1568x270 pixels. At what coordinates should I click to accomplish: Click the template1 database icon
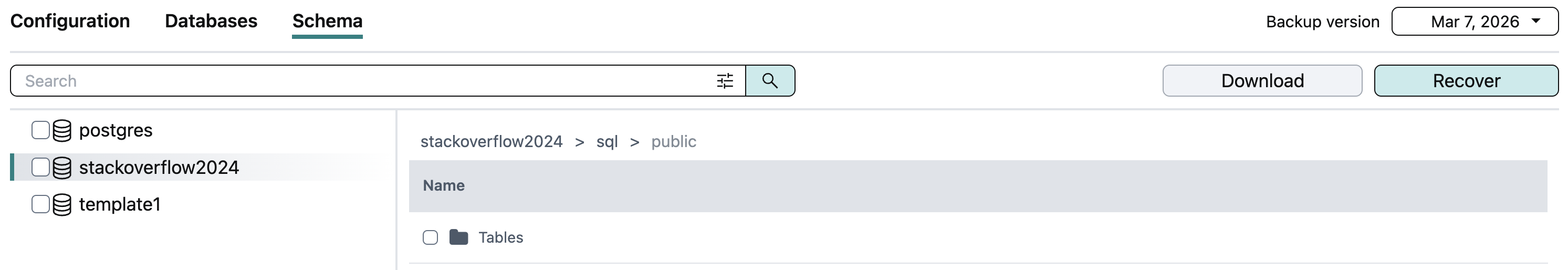[62, 205]
